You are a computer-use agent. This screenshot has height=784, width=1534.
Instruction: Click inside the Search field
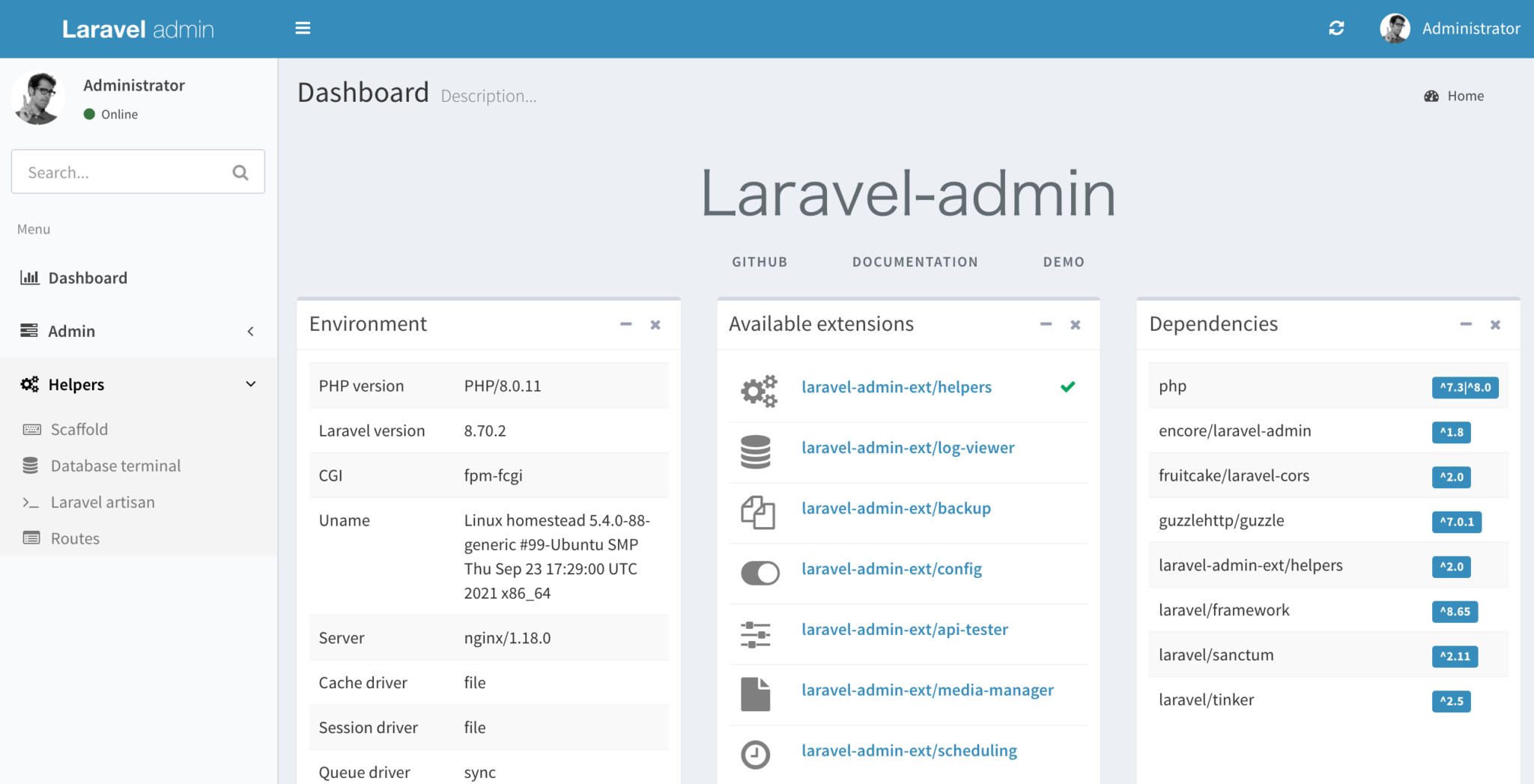coord(120,171)
